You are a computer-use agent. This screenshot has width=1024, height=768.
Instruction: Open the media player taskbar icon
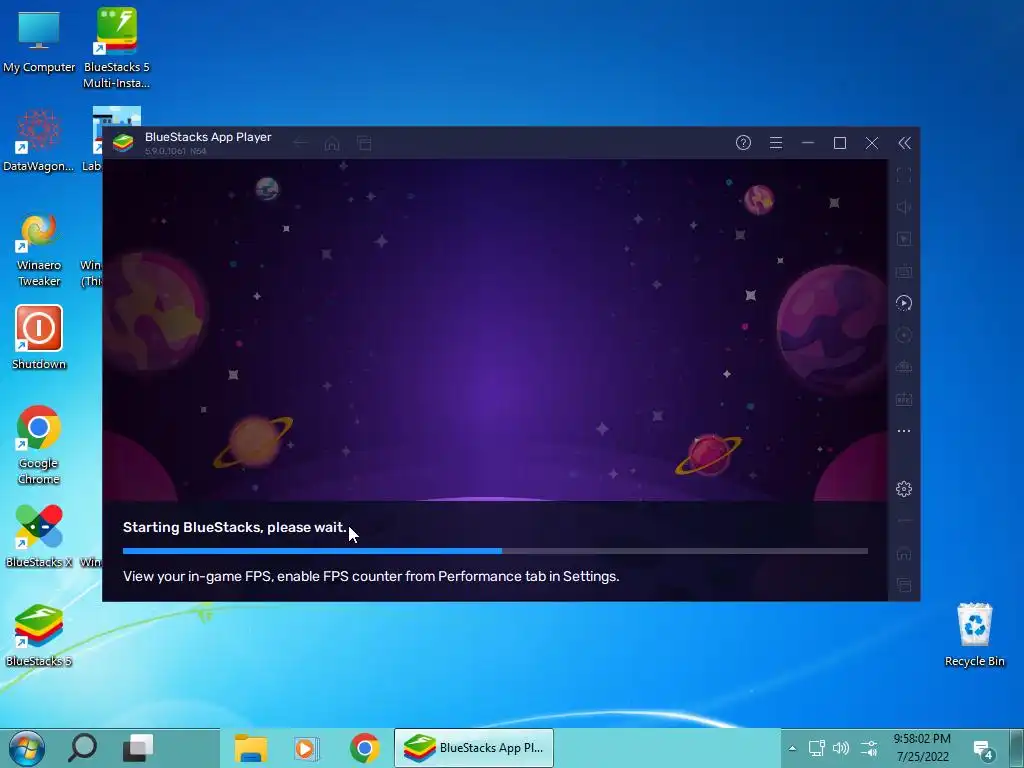306,748
